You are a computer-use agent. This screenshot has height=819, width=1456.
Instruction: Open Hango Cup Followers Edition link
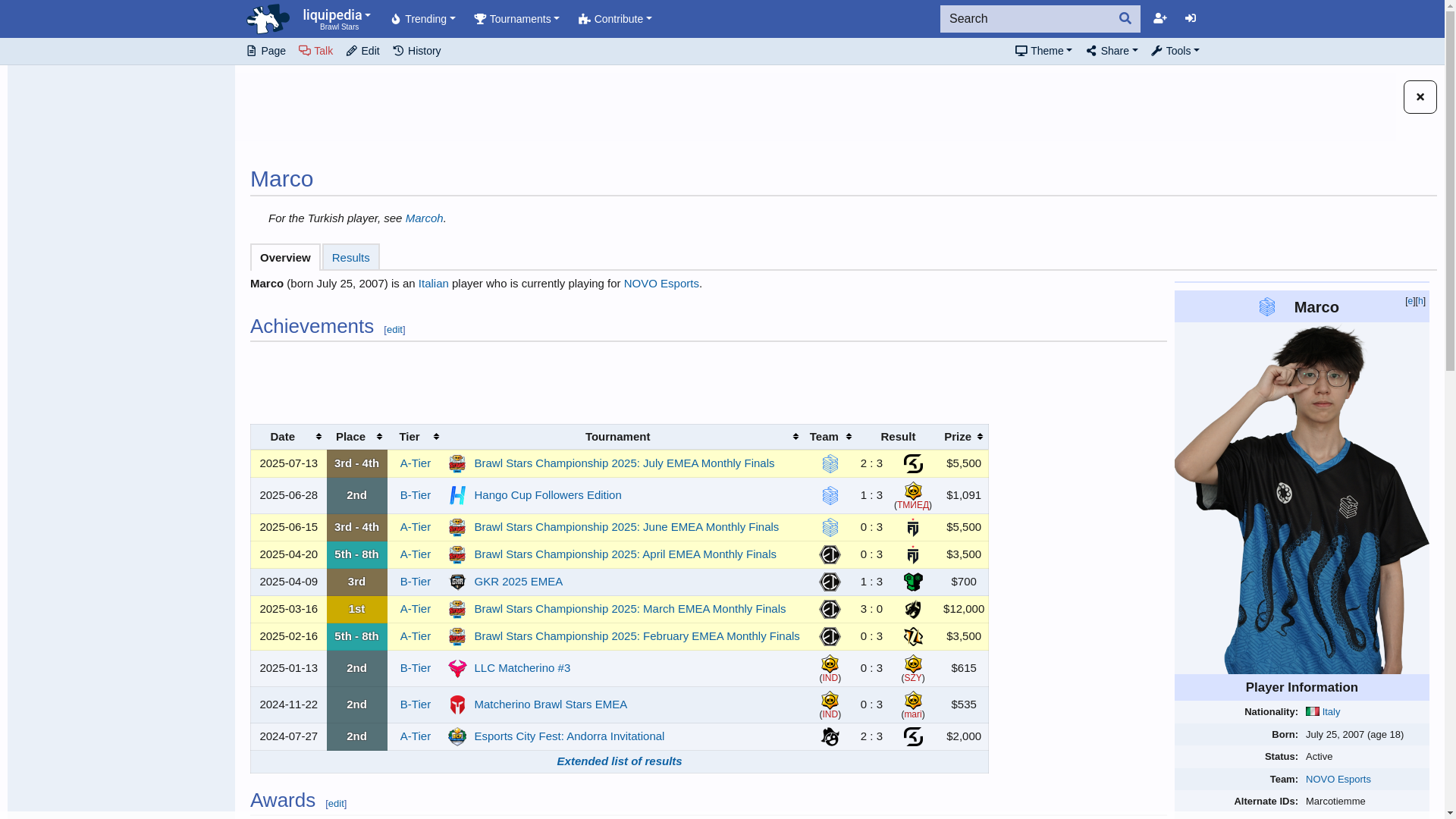click(548, 495)
